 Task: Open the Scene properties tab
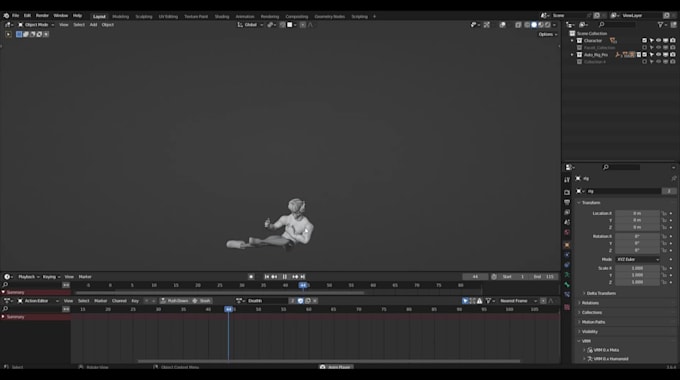coord(567,222)
